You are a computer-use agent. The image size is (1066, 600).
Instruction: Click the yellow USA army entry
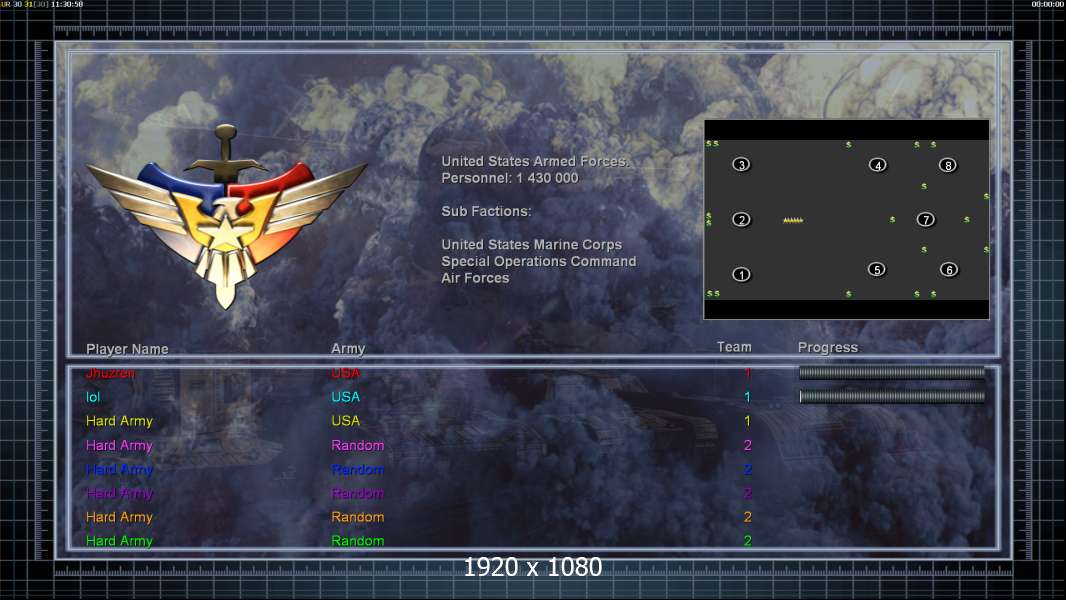click(345, 421)
